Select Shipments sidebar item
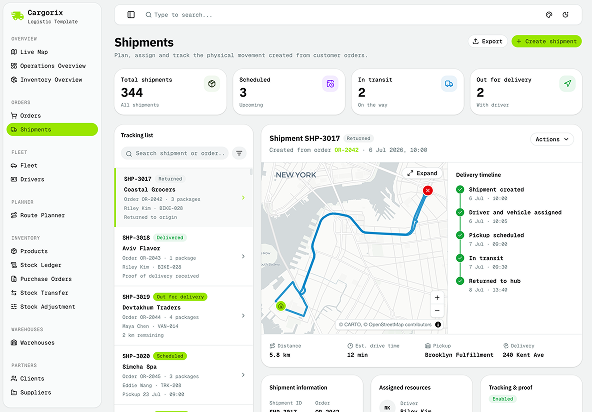592x412 pixels. [52, 130]
